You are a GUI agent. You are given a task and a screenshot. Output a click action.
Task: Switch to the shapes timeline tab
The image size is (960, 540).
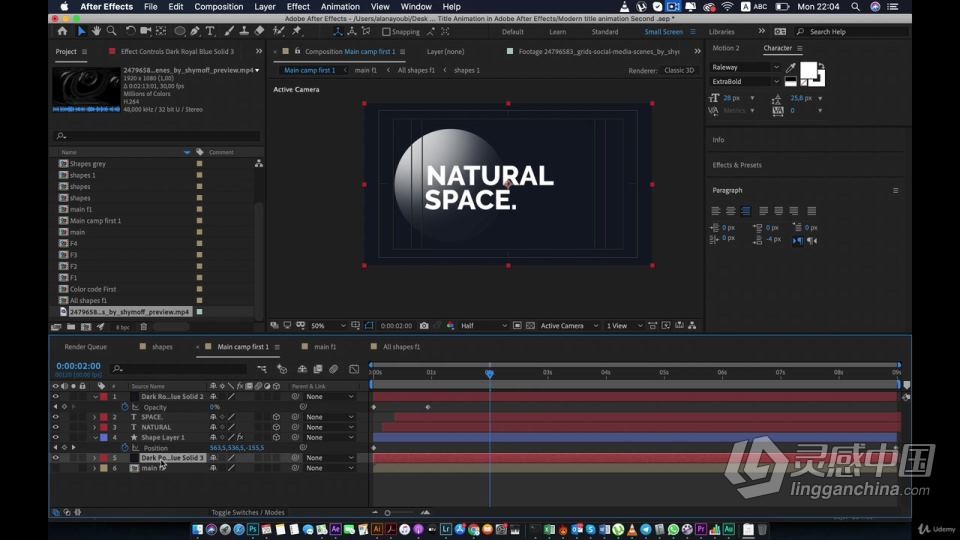tap(162, 347)
